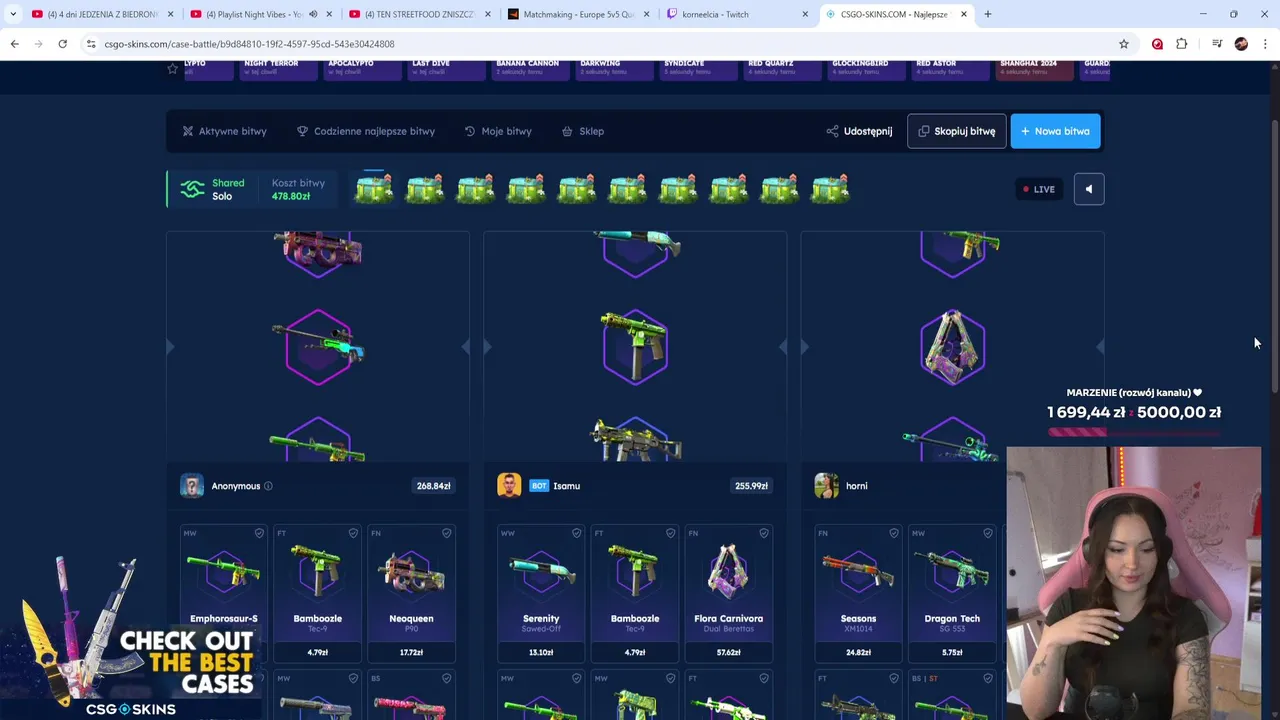Click the shield icon on Serenity card
This screenshot has width=1280, height=720.
point(576,533)
